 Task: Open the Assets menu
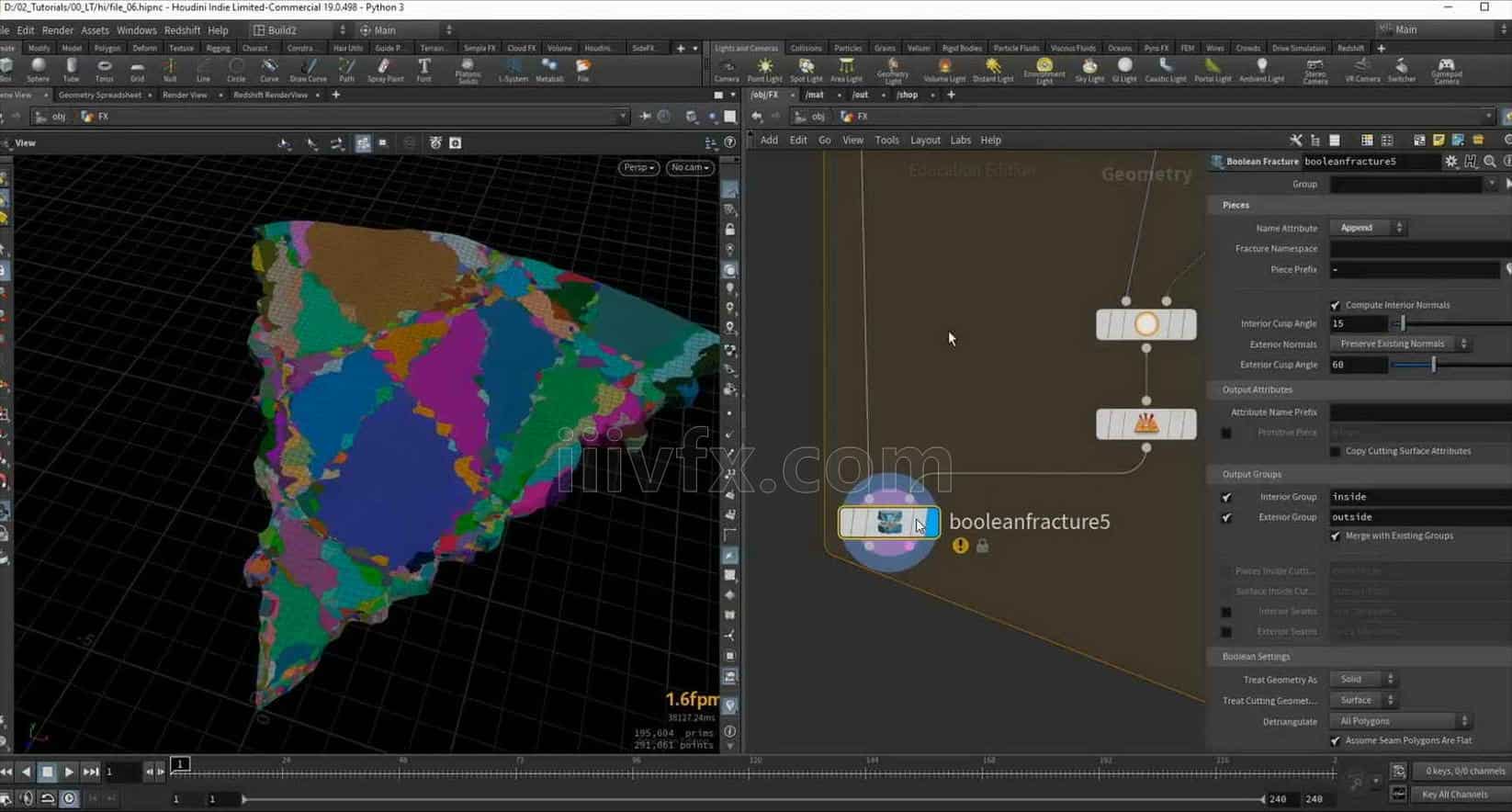[95, 30]
